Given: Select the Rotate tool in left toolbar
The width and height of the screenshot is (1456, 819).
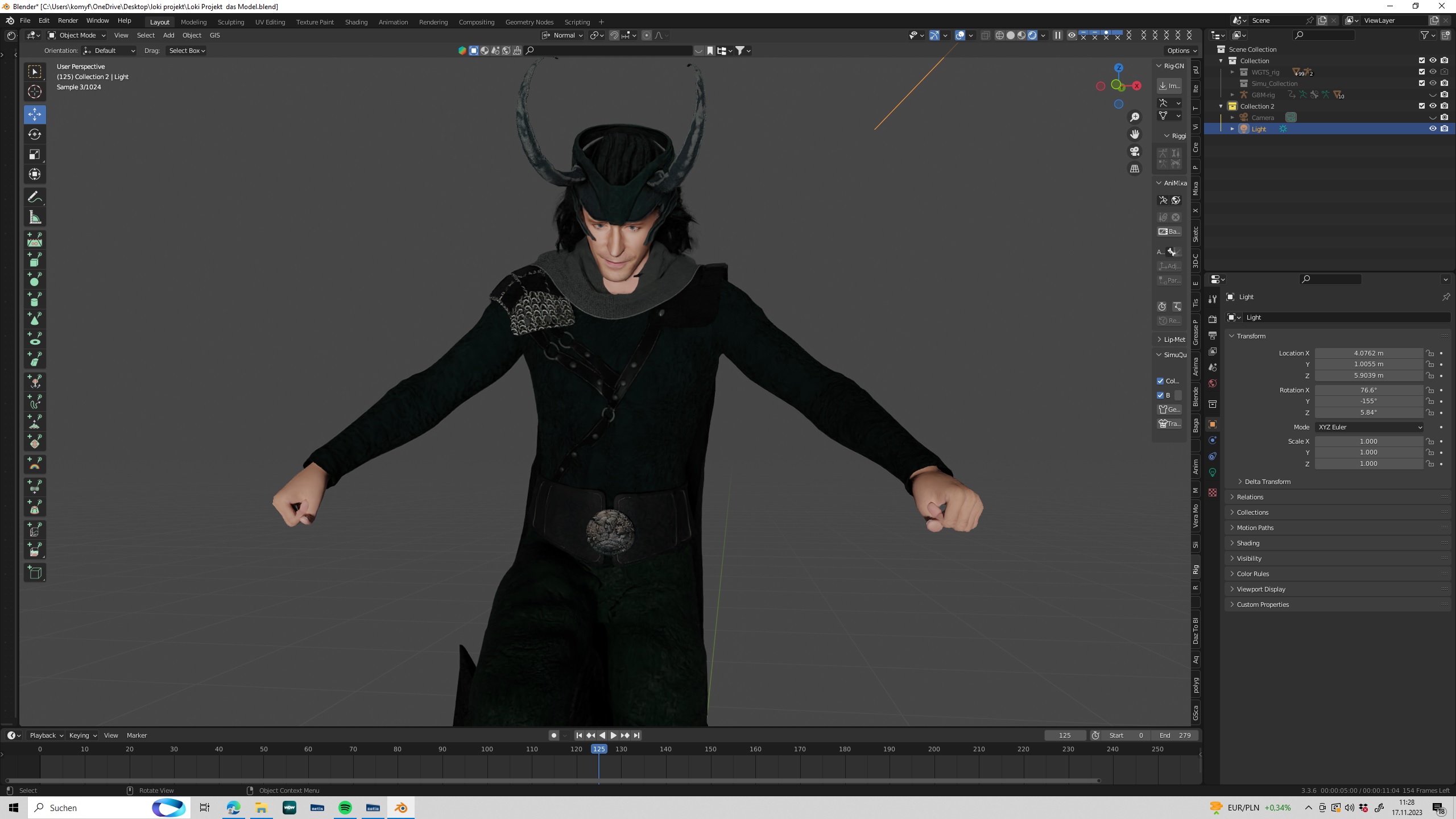Looking at the screenshot, I should tap(35, 134).
